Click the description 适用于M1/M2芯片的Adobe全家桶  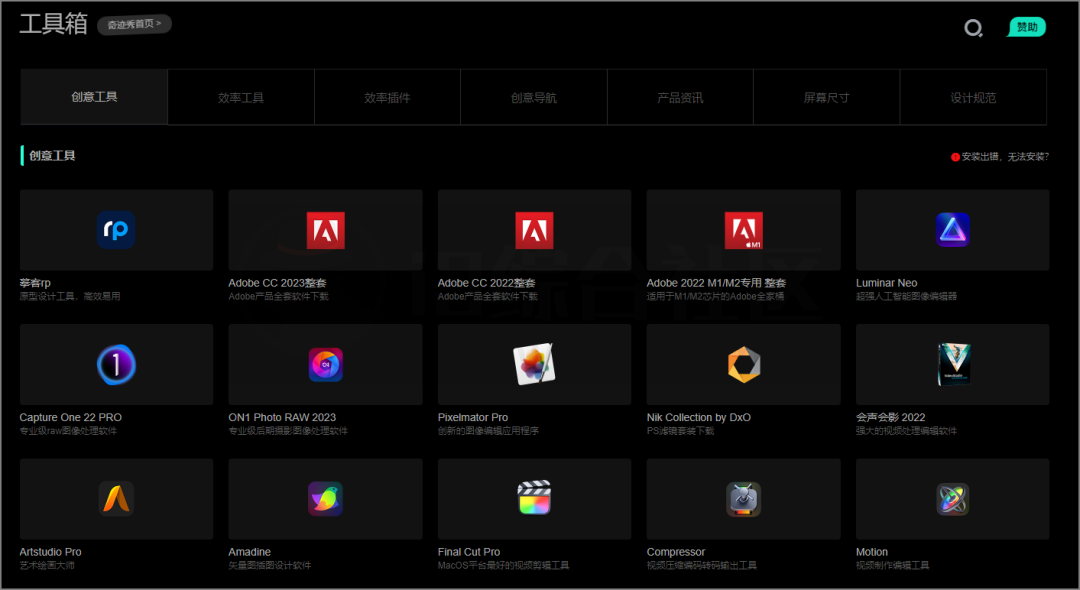[x=716, y=297]
